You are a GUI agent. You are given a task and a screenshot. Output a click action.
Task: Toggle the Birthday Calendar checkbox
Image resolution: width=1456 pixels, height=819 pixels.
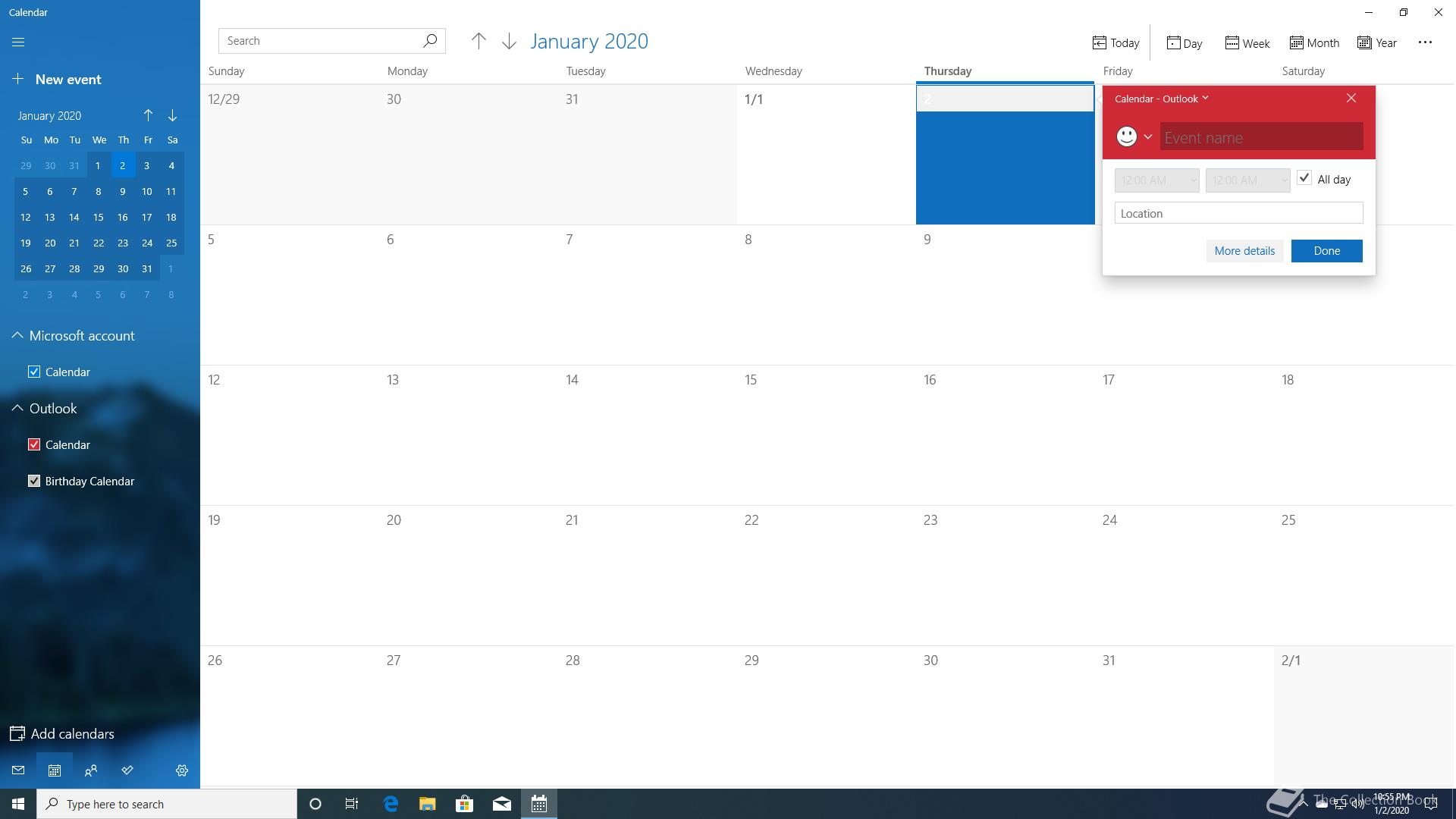[x=34, y=481]
